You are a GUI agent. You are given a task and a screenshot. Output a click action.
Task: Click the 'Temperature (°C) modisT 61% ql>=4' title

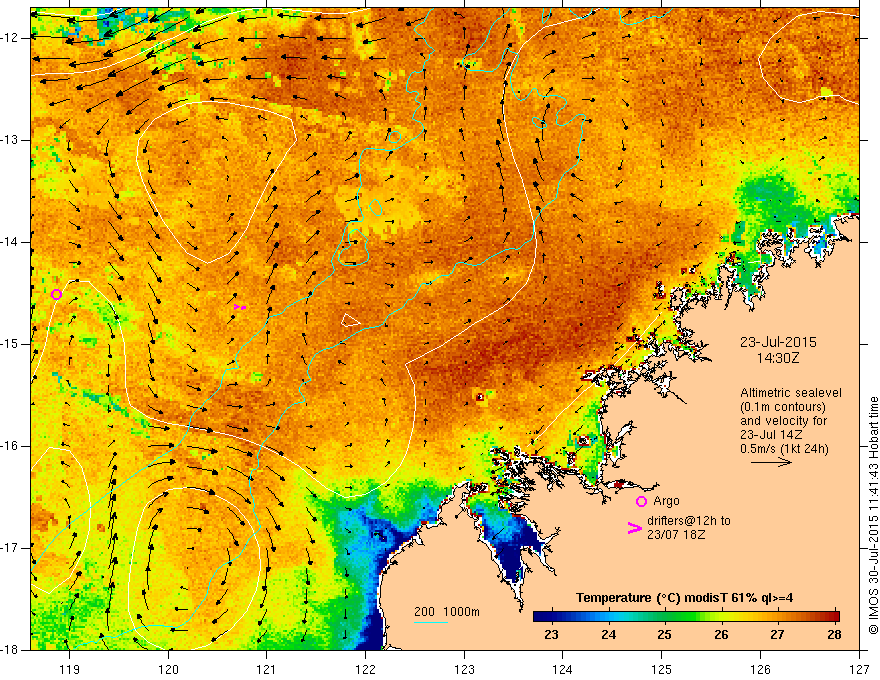click(684, 598)
